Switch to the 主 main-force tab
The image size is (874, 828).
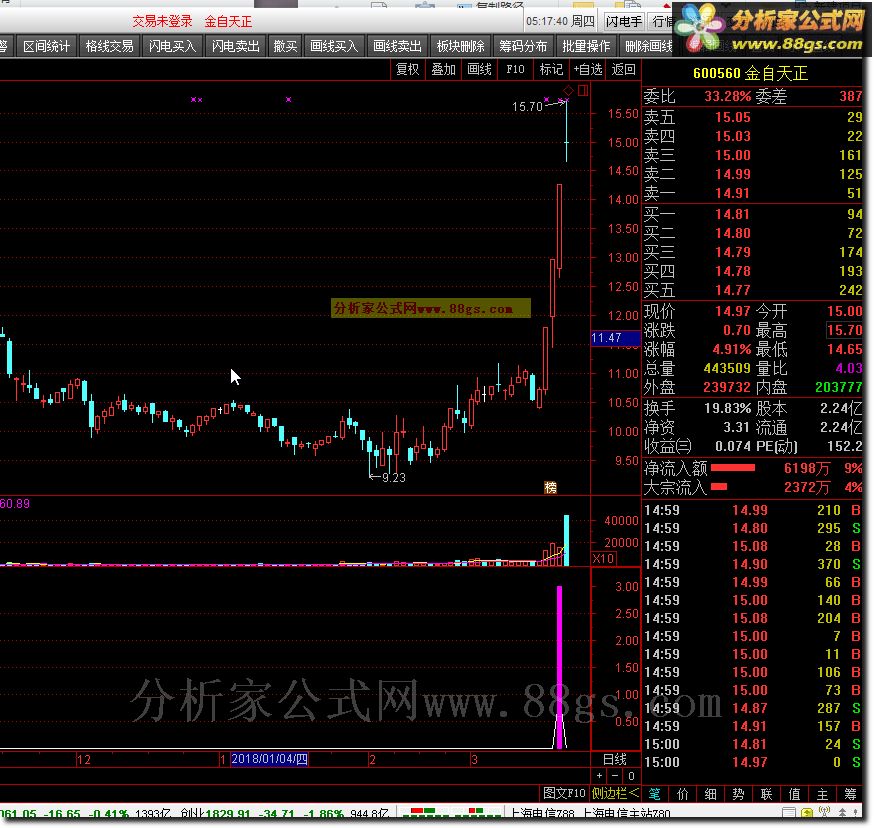click(822, 793)
